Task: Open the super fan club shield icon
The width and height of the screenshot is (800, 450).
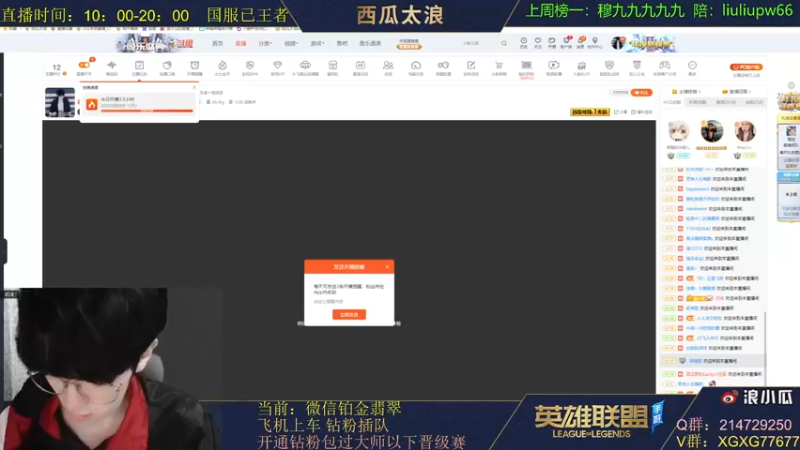Action: point(609,67)
